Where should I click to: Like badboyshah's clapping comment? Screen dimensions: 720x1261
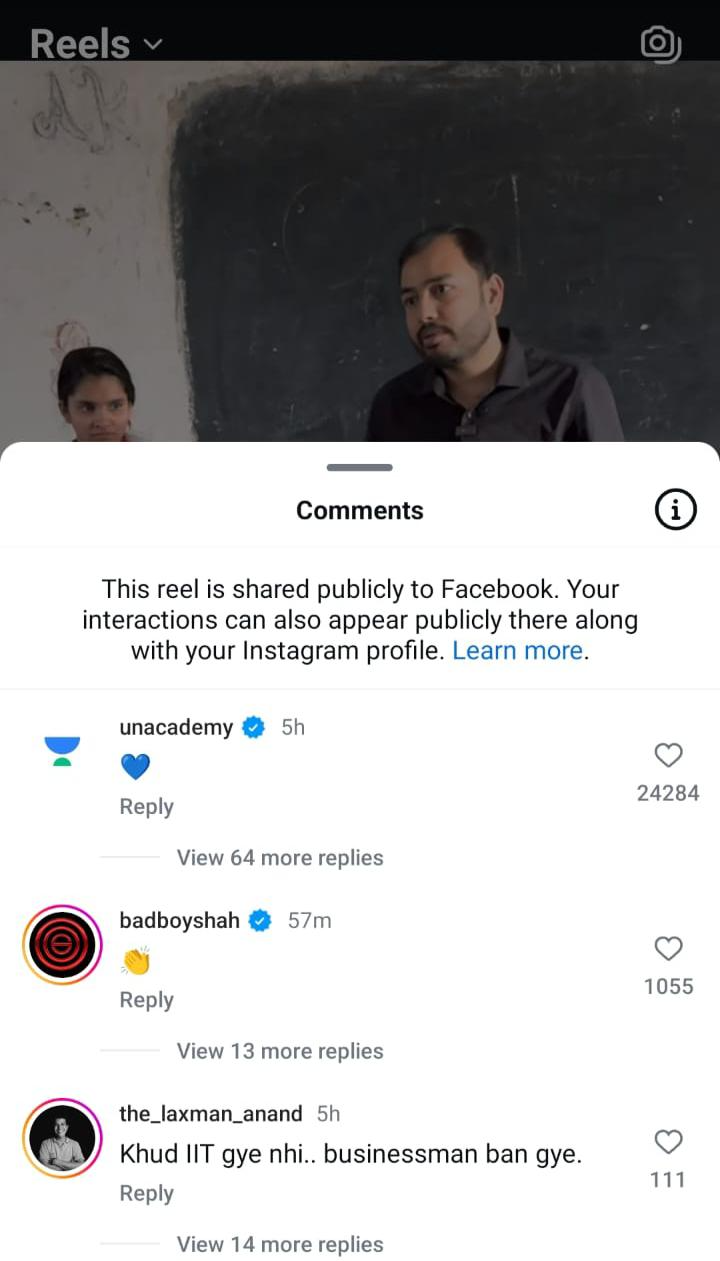668,948
